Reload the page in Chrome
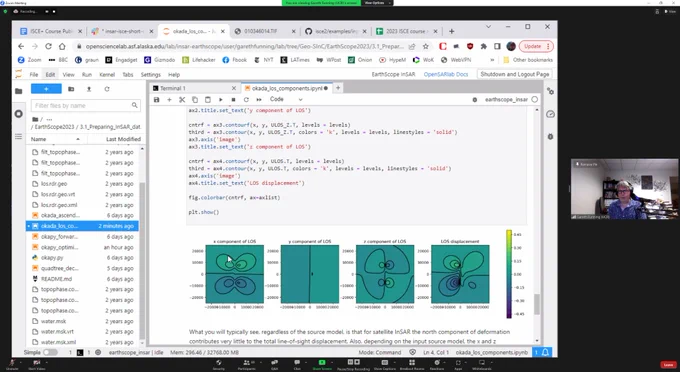 click(48, 46)
